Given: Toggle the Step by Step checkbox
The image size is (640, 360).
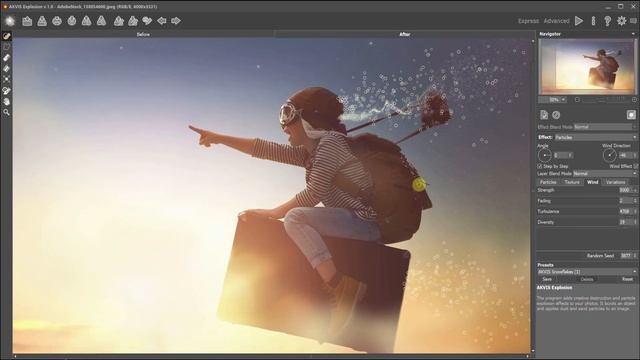Looking at the screenshot, I should tap(540, 167).
